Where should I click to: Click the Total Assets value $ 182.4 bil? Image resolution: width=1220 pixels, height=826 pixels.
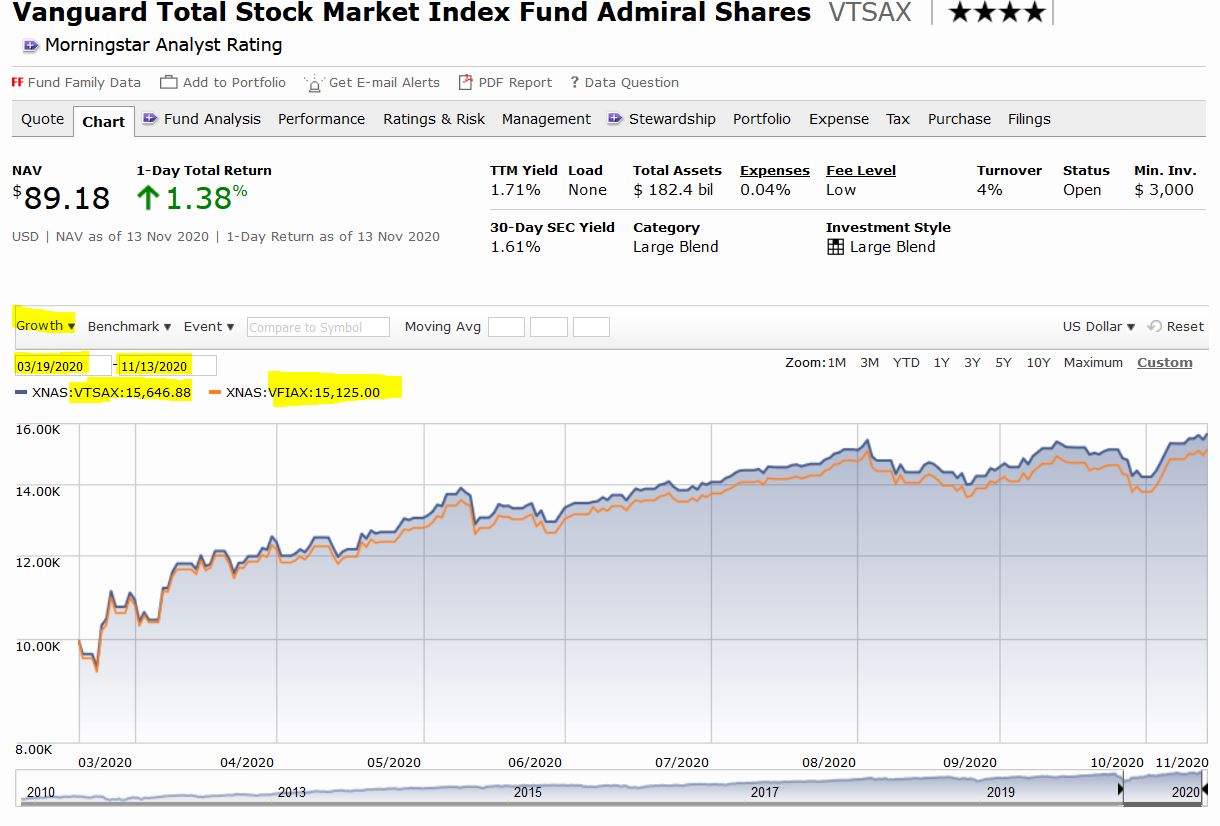673,190
